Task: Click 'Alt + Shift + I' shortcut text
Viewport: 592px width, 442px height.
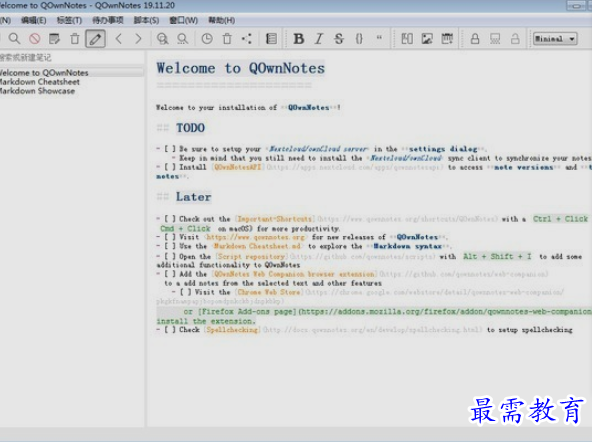Action: 497,256
